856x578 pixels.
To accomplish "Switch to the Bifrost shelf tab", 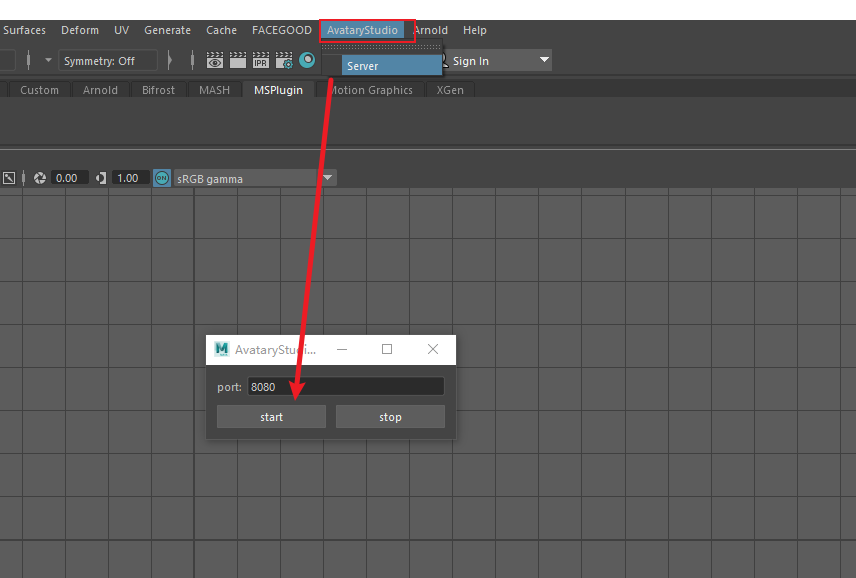I will coord(158,90).
